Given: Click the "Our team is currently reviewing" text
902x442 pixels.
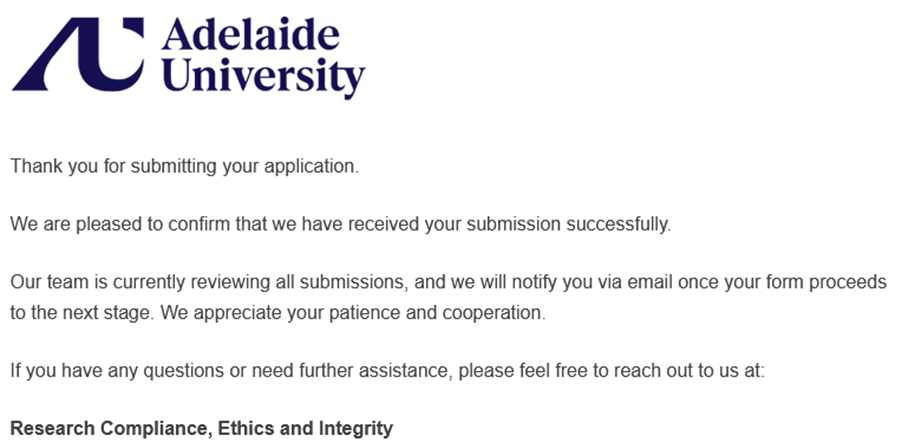Looking at the screenshot, I should pyautogui.click(x=137, y=283).
